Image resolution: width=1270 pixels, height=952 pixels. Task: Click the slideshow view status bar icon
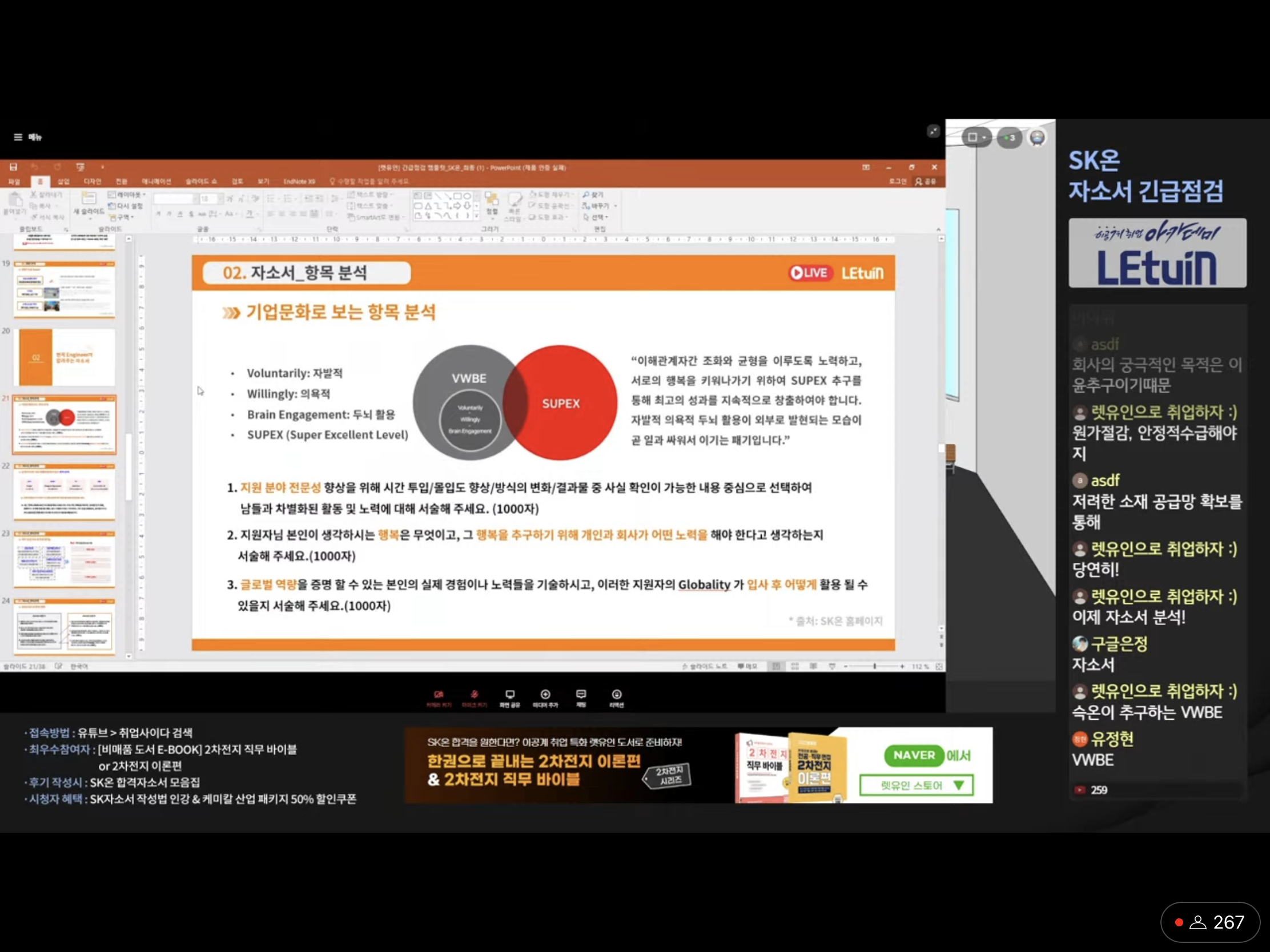coord(832,666)
